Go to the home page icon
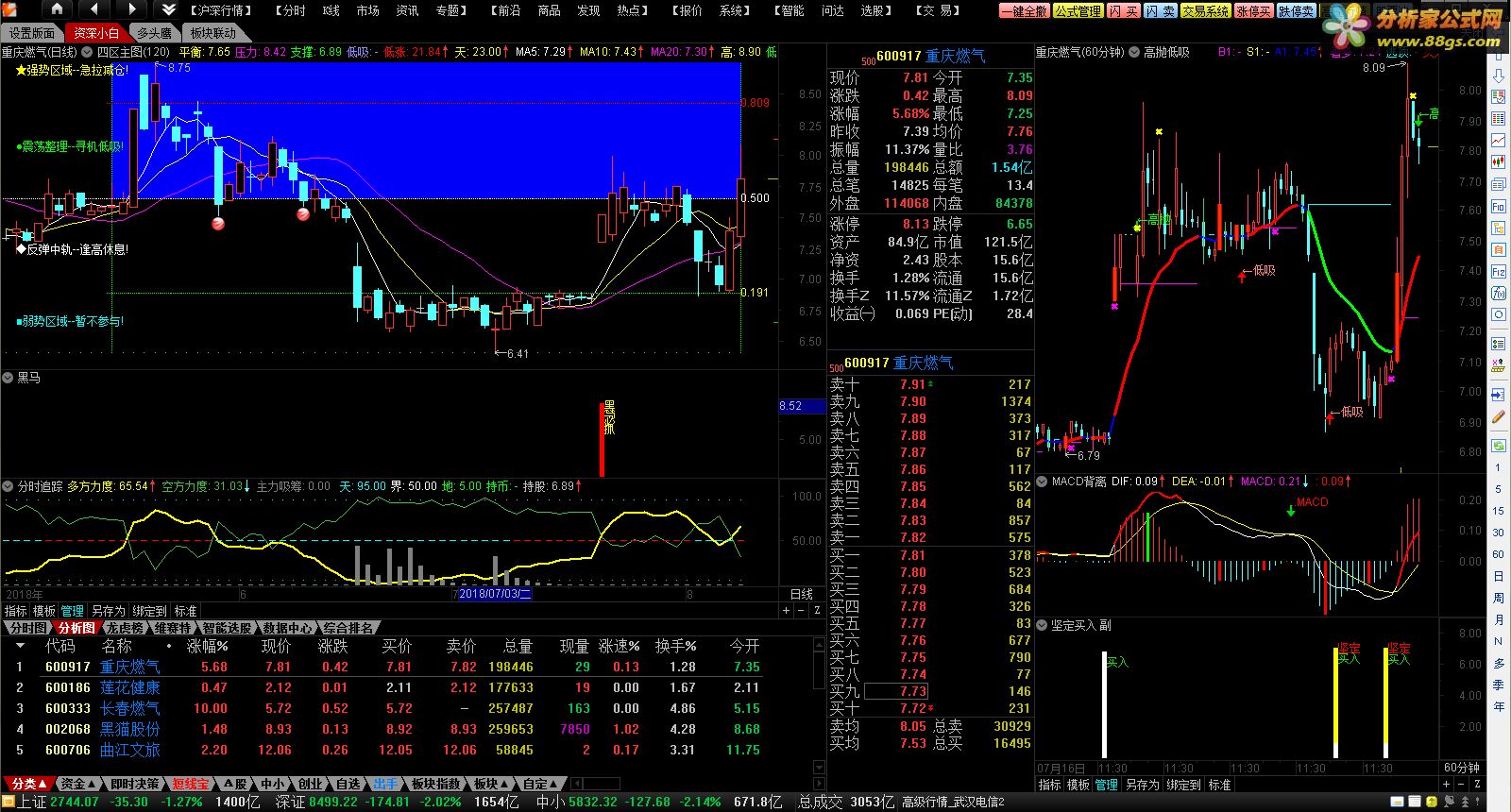The image size is (1511, 812). tap(57, 9)
